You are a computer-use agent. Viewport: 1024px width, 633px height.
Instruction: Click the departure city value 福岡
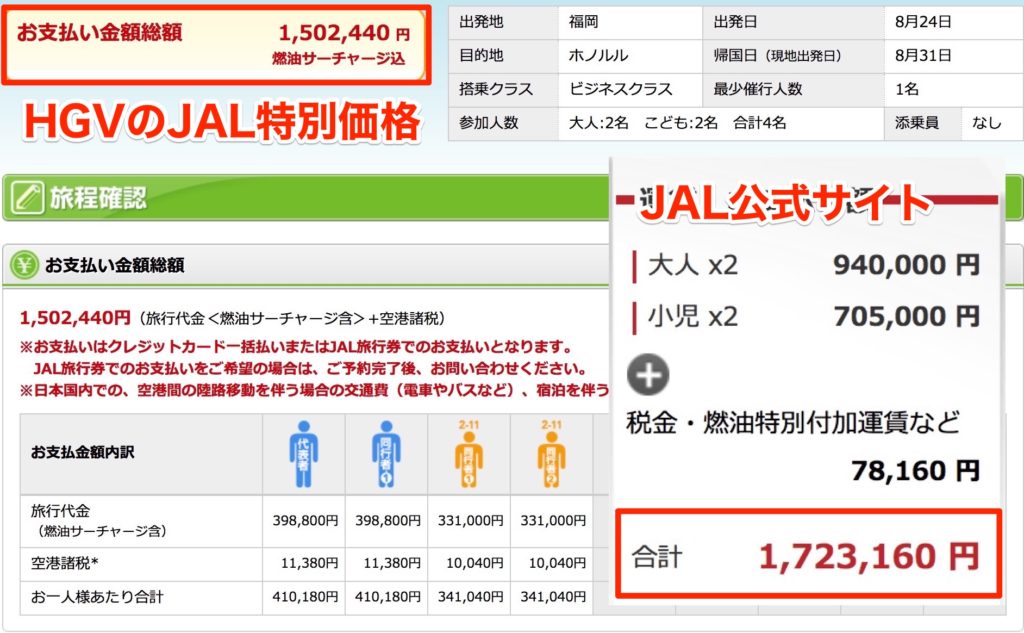583,22
